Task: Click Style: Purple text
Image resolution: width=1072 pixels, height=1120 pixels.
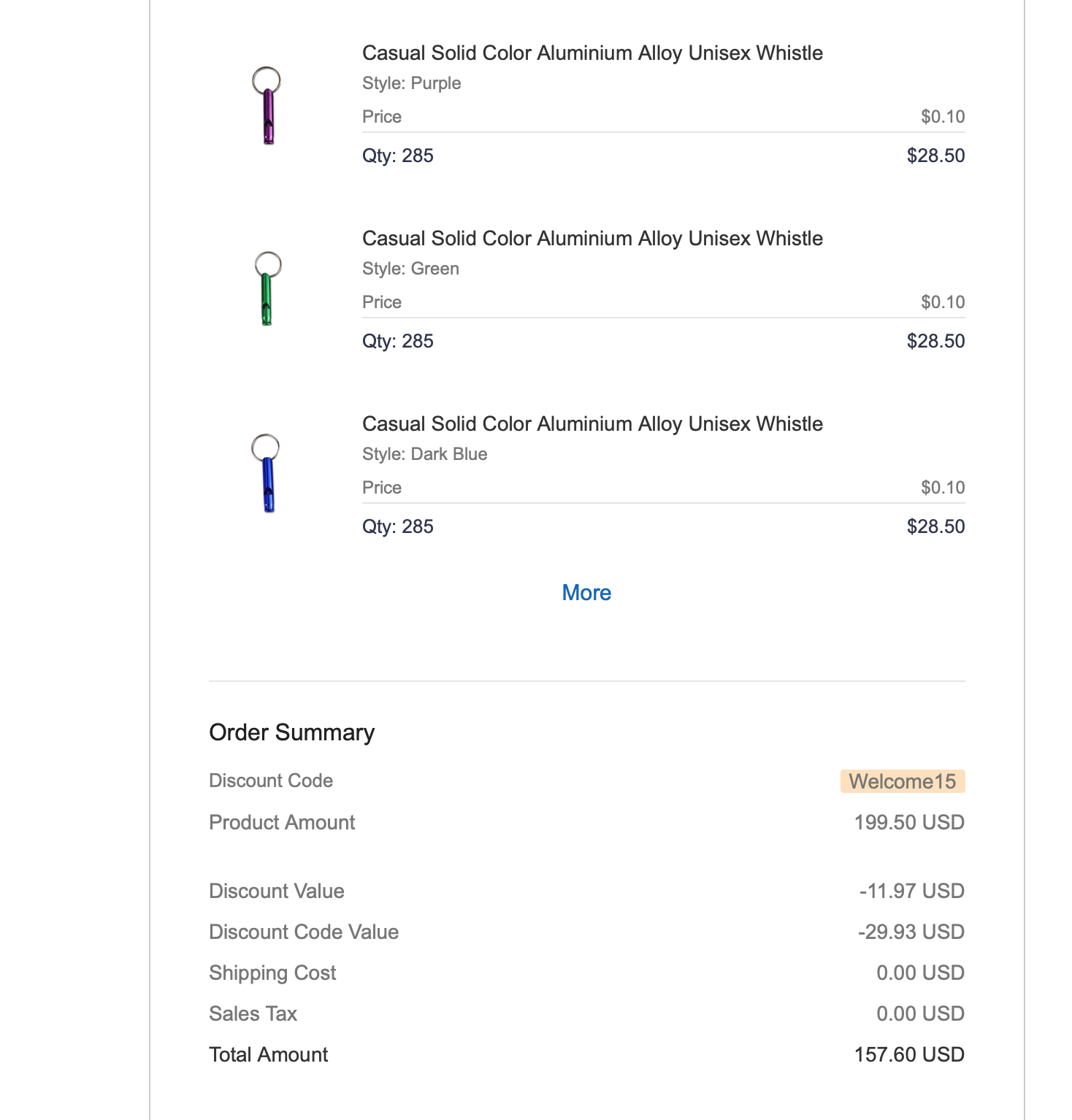Action: 411,83
